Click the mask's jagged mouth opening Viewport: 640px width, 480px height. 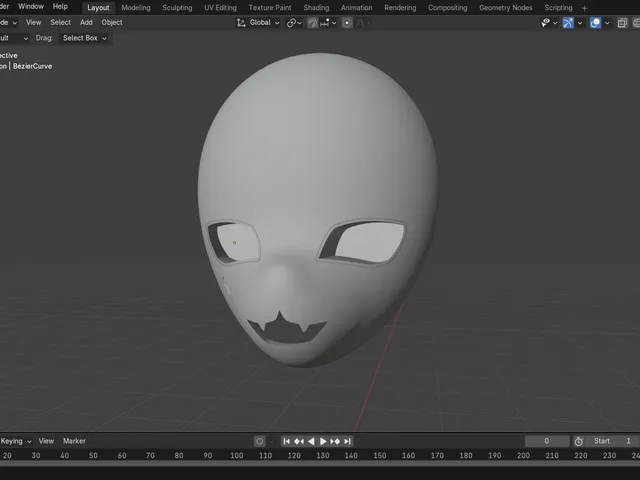coord(287,331)
